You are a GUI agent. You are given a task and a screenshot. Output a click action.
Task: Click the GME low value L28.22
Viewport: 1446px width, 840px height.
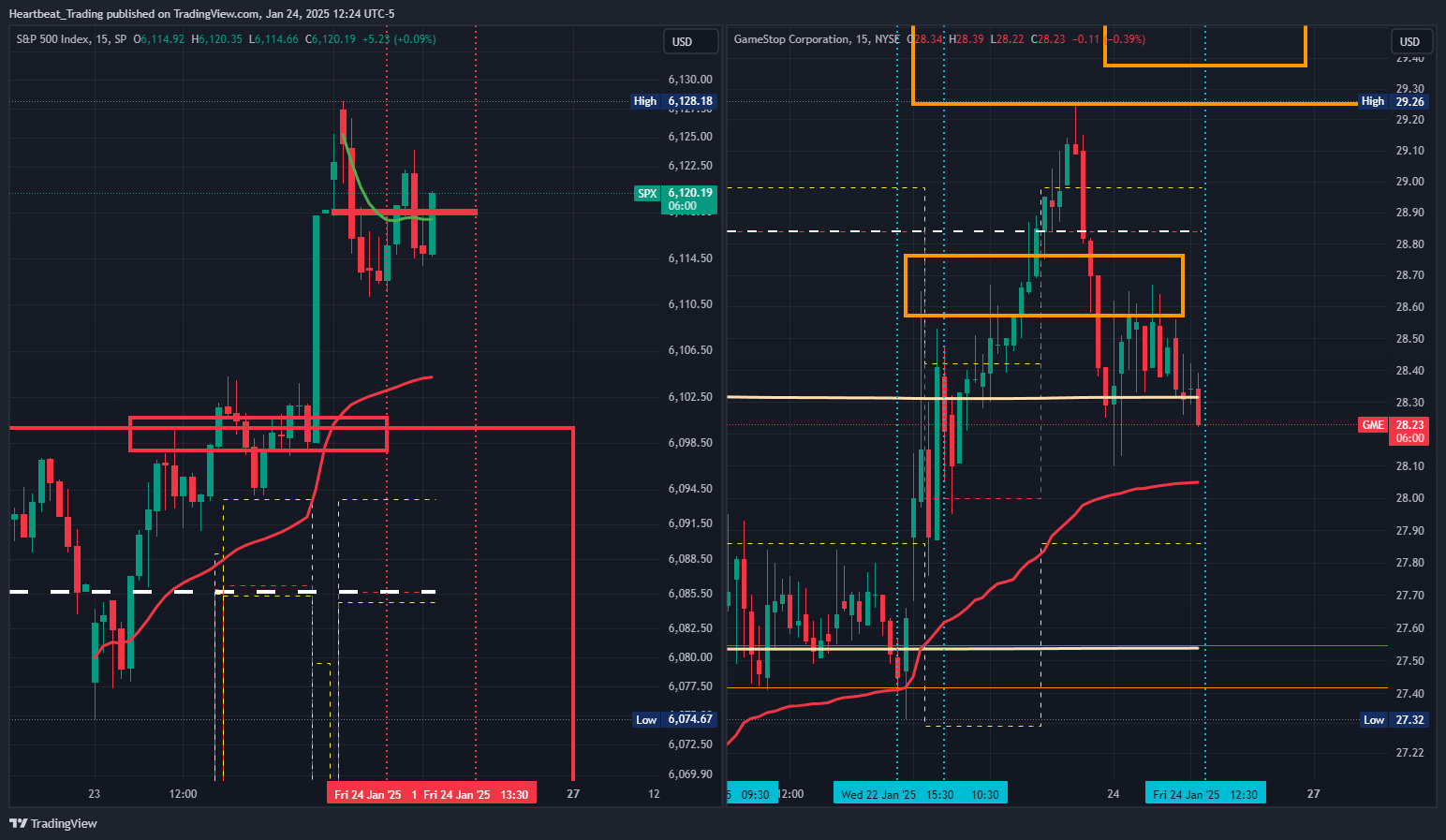pos(1008,39)
